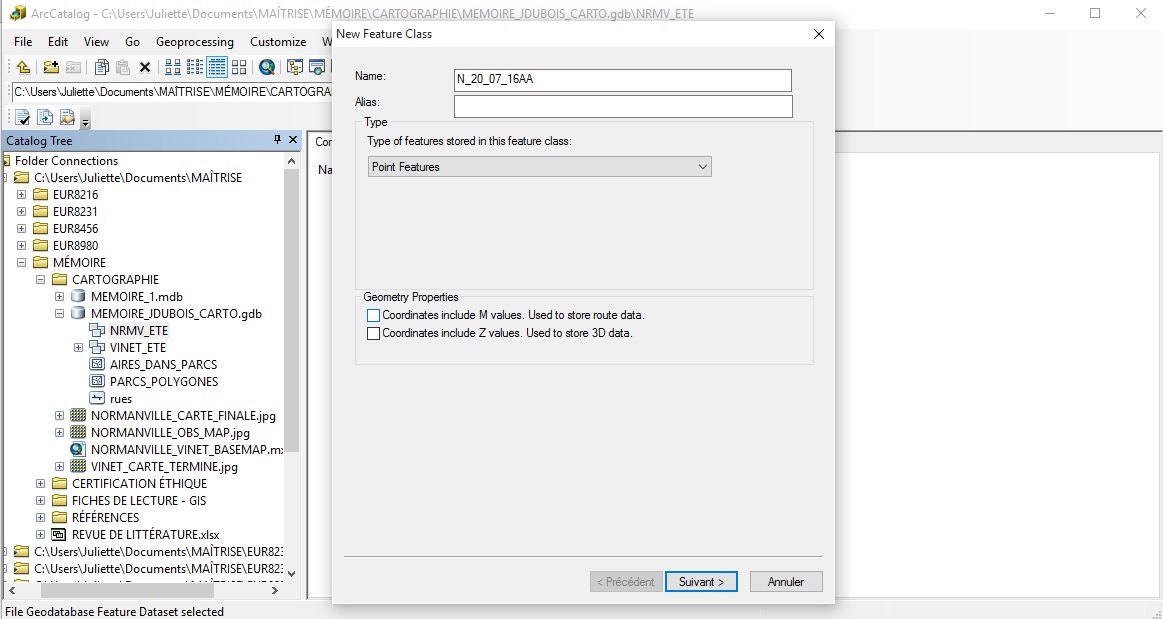Enable coordinates include Z values checkbox

(x=374, y=334)
